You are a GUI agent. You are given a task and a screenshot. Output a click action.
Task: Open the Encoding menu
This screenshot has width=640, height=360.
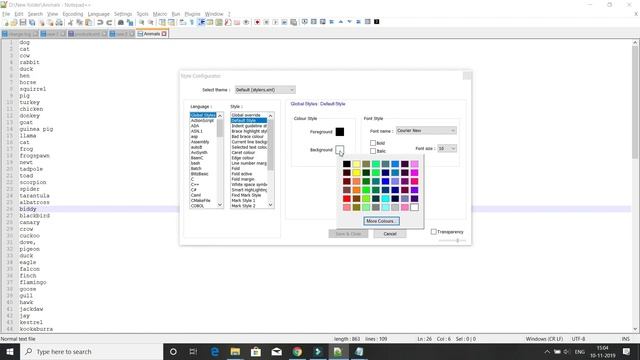click(73, 14)
